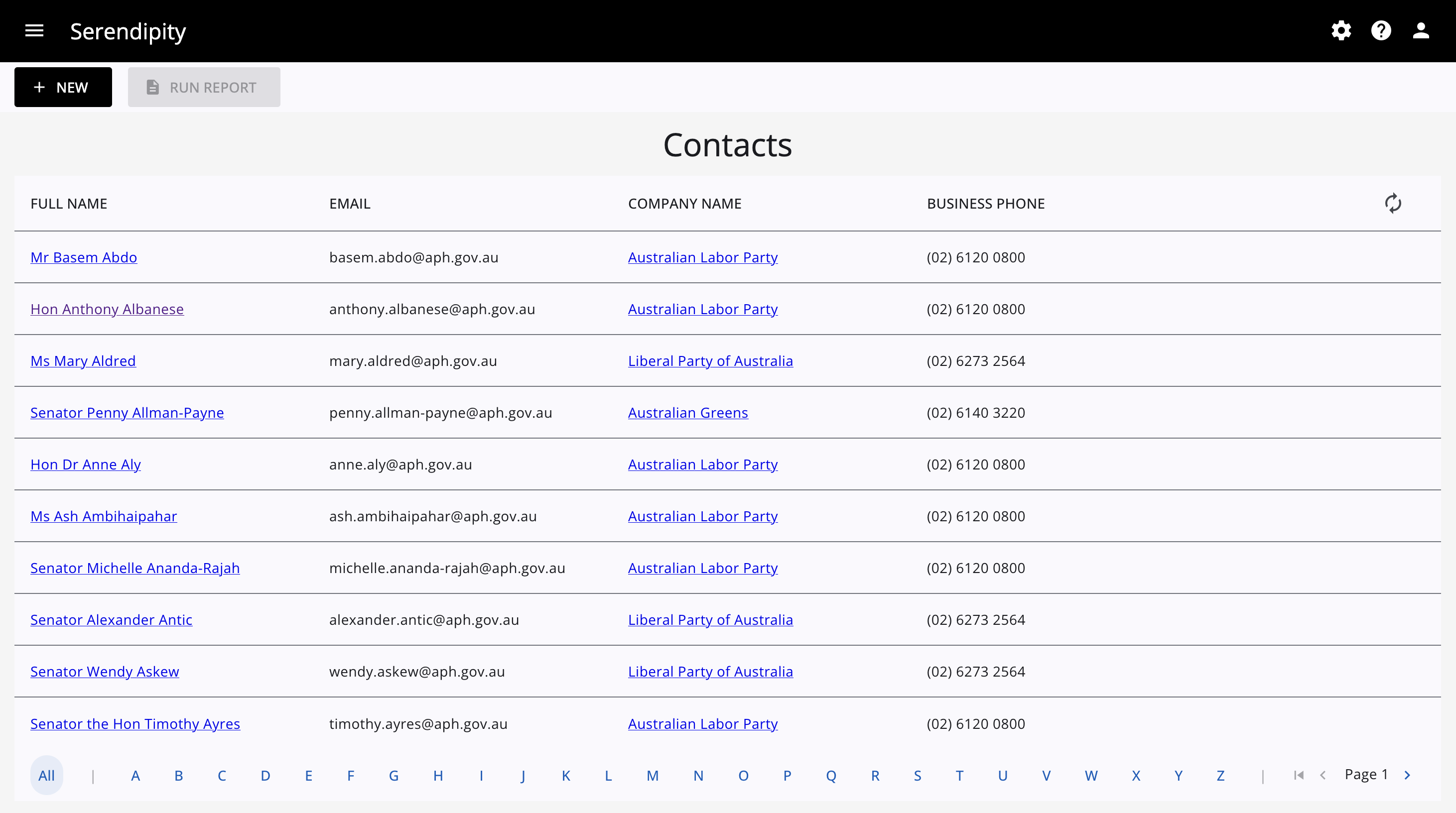Filter contacts by letter H
This screenshot has height=813, width=1456.
[437, 775]
